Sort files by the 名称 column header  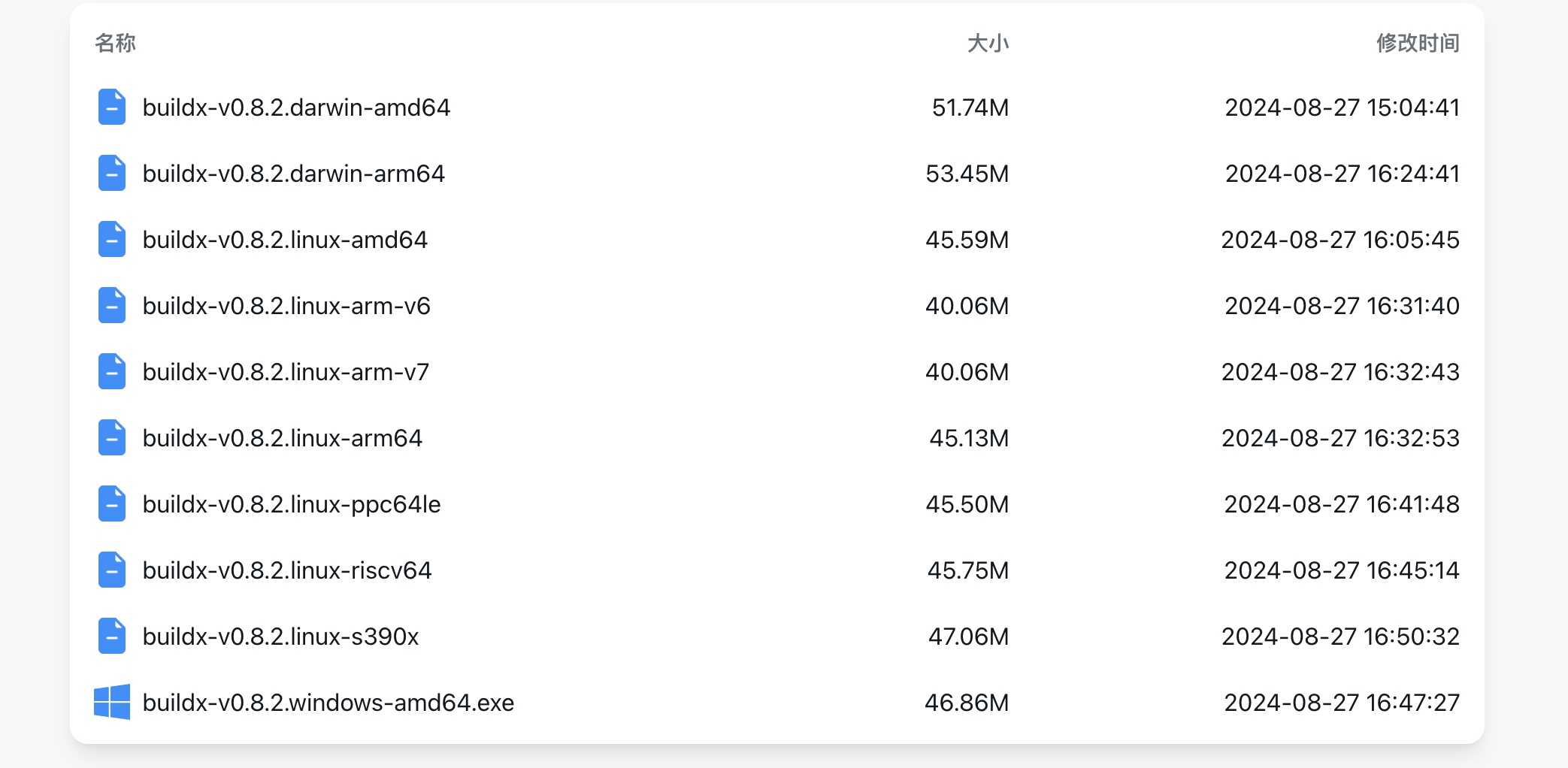tap(114, 43)
